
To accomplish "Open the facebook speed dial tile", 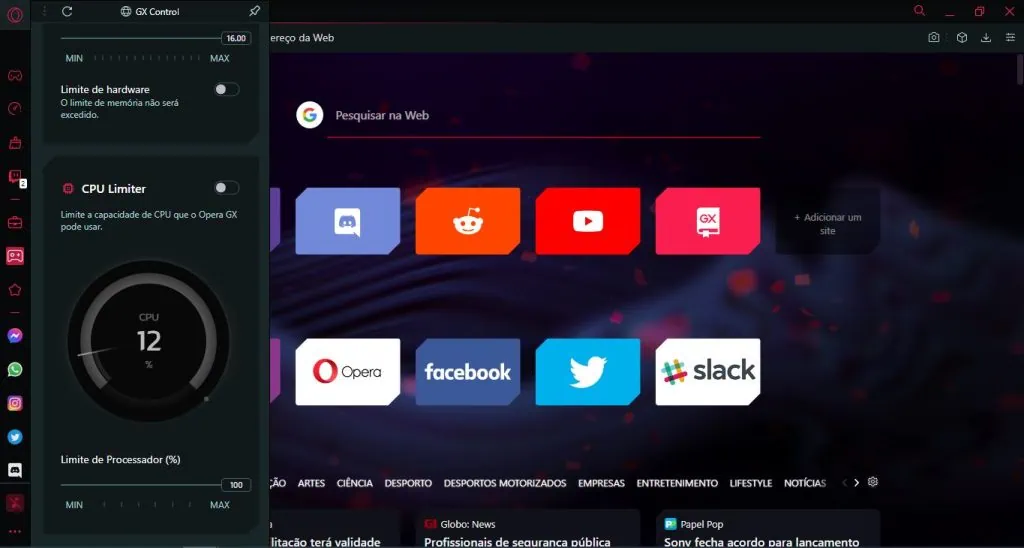I will (x=468, y=372).
